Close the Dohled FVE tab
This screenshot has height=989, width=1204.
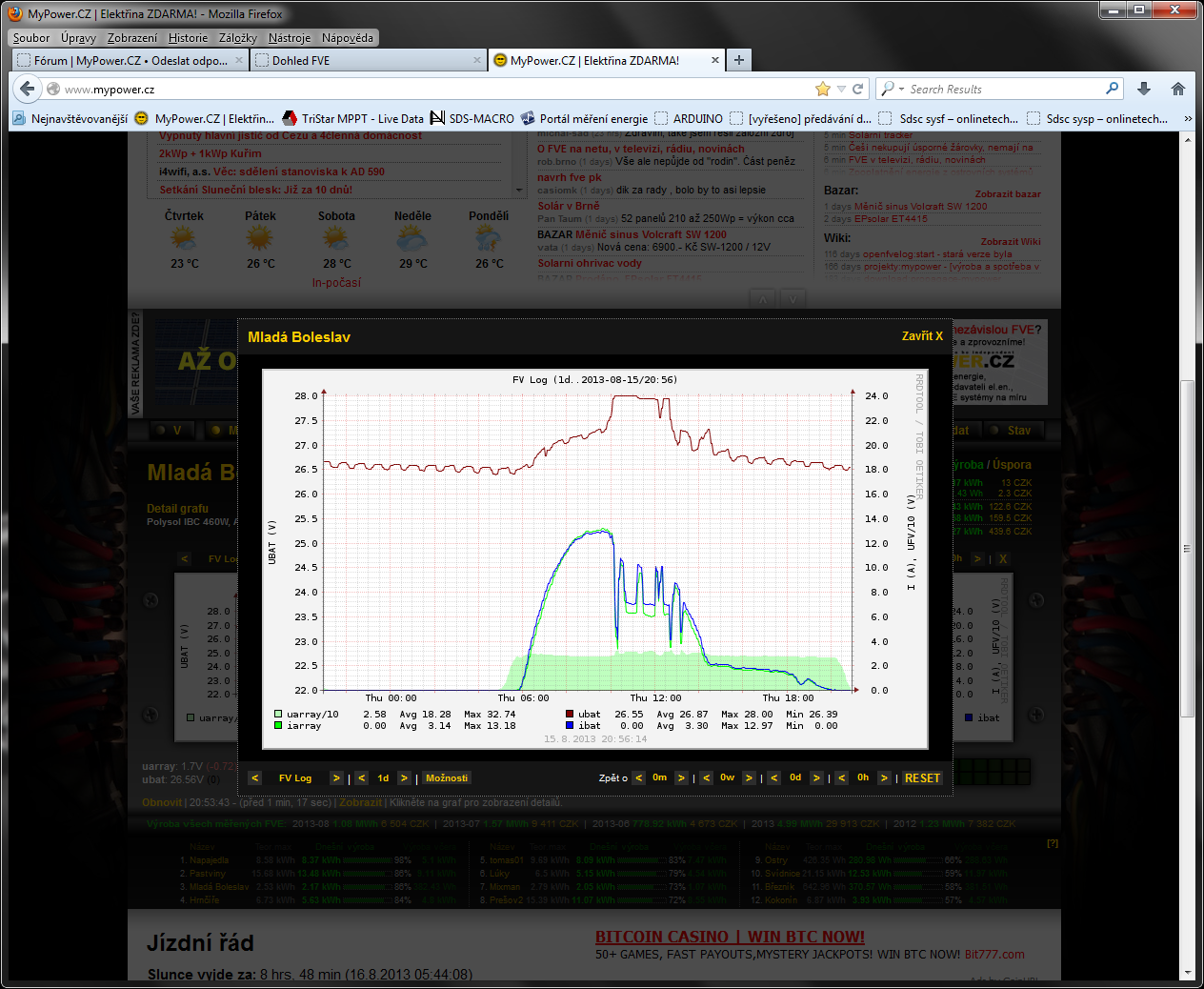click(477, 60)
